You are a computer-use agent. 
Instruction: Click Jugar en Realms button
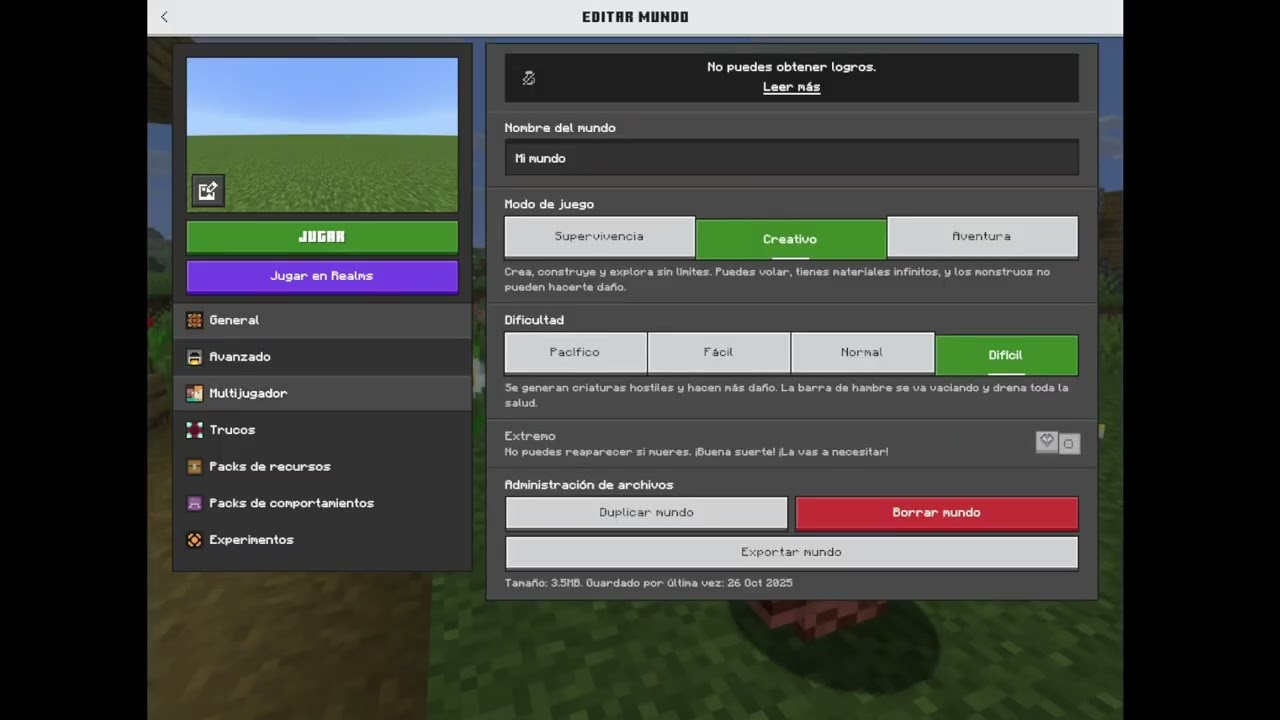(x=322, y=276)
